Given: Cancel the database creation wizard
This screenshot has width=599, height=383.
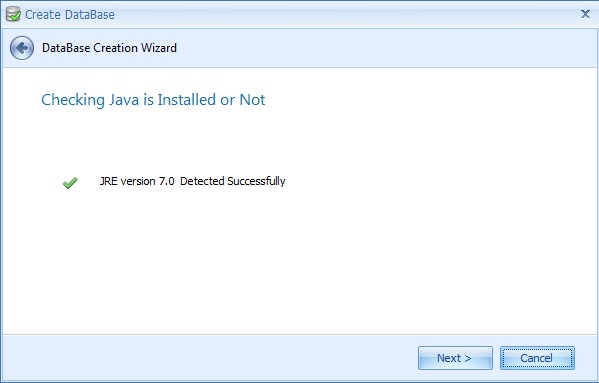Looking at the screenshot, I should (x=537, y=358).
